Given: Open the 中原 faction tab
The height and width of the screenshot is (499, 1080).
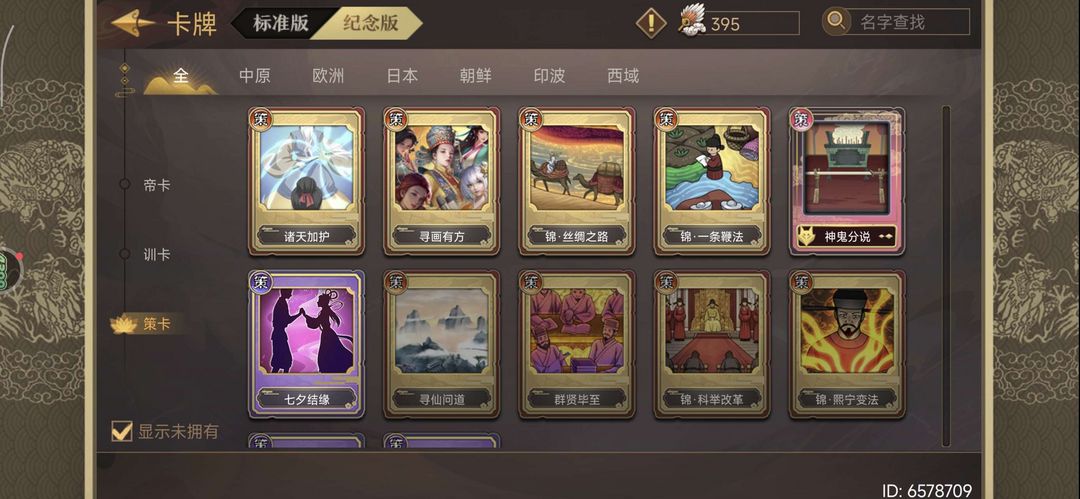Looking at the screenshot, I should (x=255, y=76).
